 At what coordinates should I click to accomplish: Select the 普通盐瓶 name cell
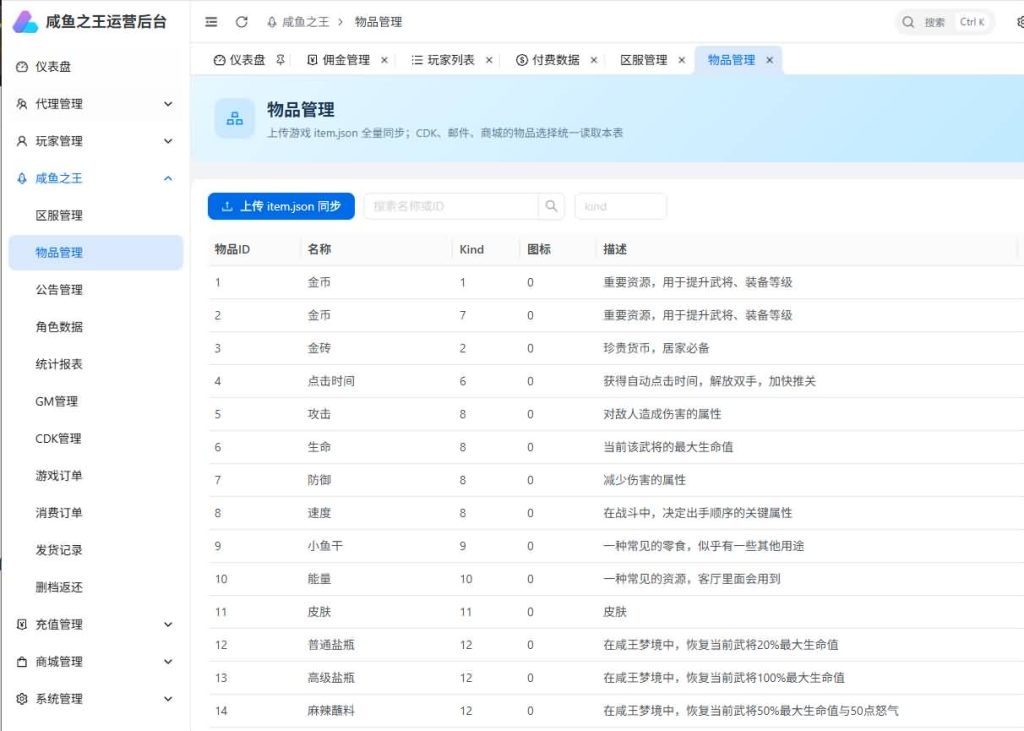[331, 645]
